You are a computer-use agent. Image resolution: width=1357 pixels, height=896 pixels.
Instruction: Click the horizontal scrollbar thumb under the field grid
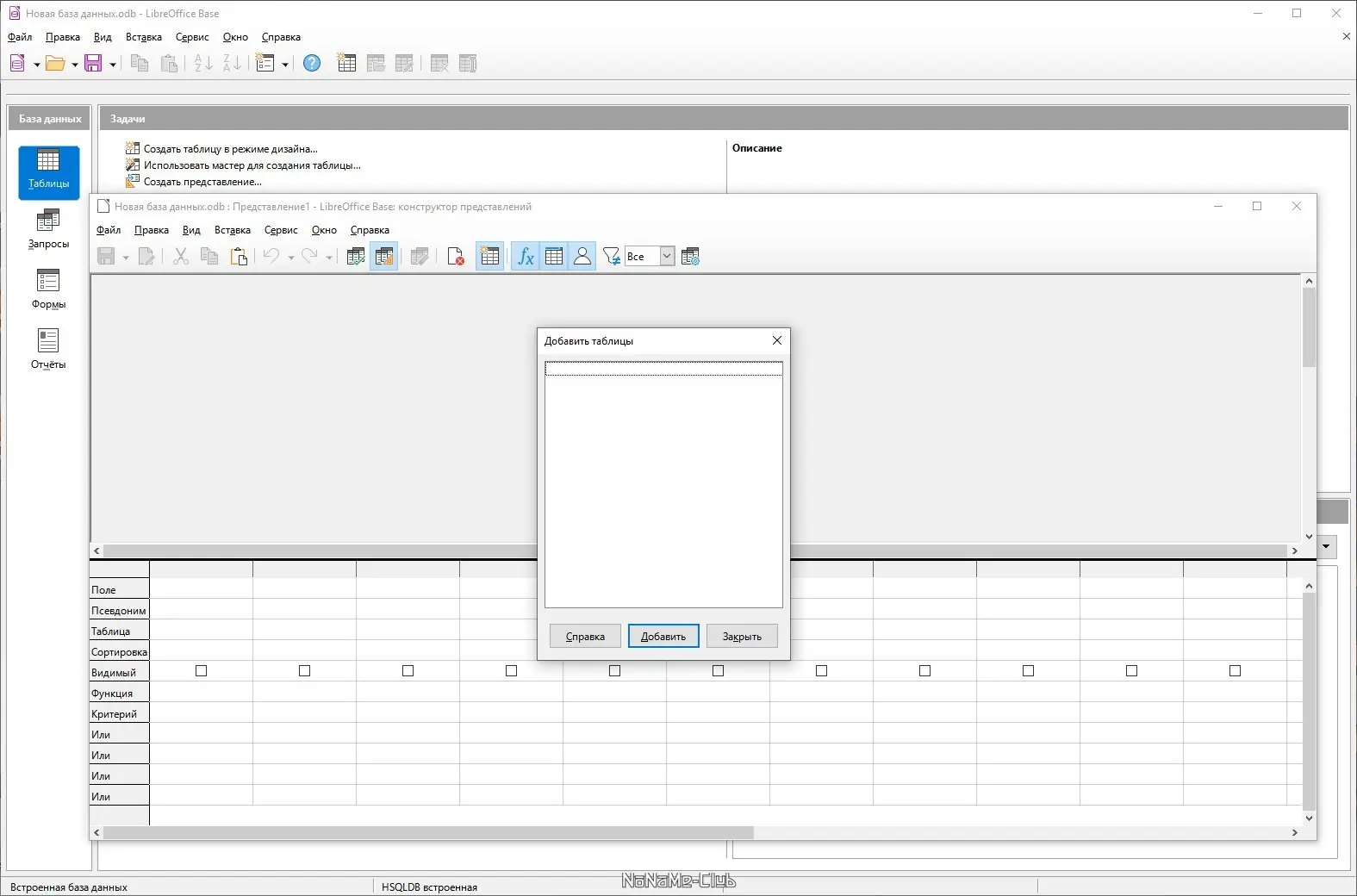coord(428,833)
